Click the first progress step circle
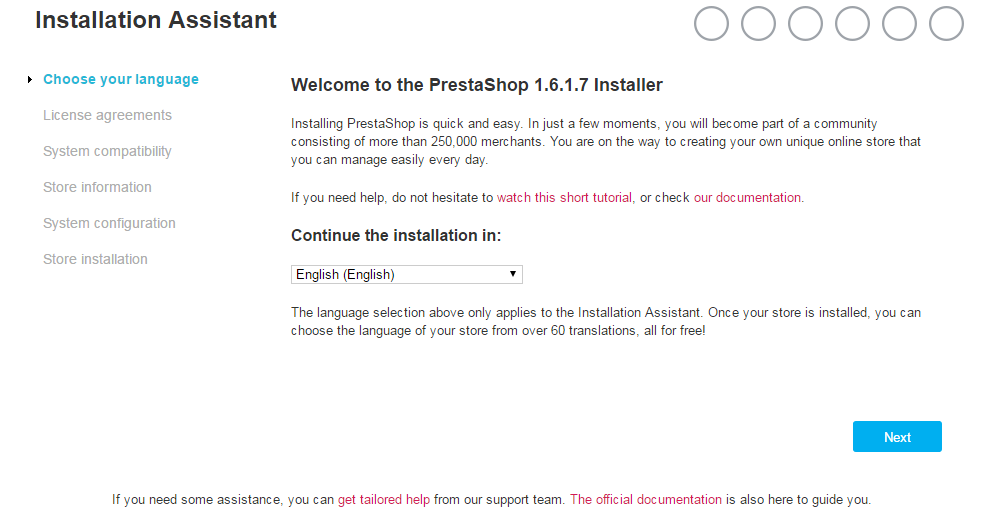 (x=711, y=24)
